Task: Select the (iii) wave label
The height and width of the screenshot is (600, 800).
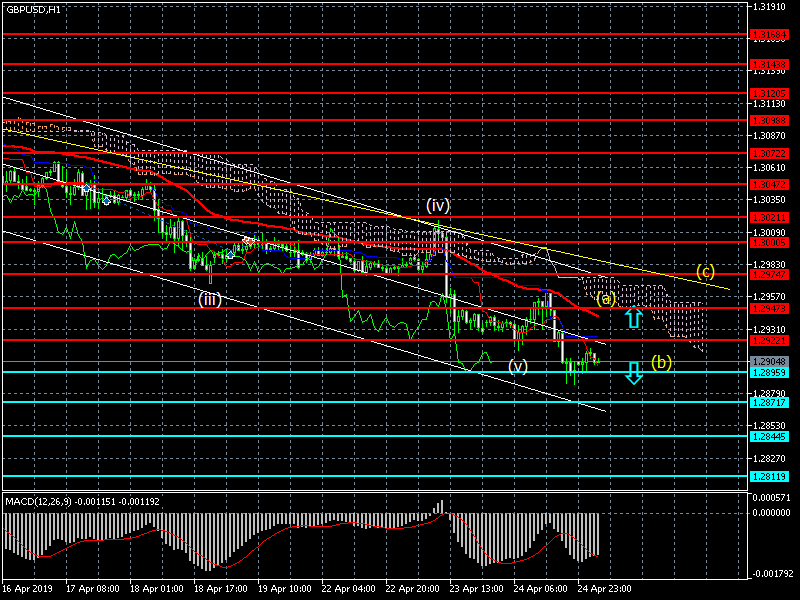Action: [210, 299]
